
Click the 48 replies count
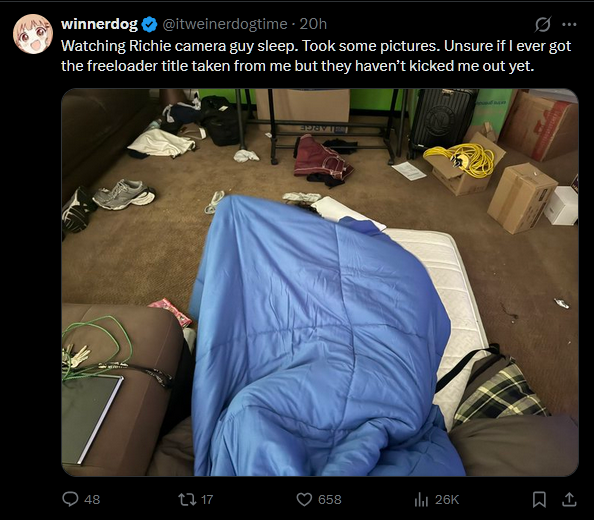(x=92, y=500)
